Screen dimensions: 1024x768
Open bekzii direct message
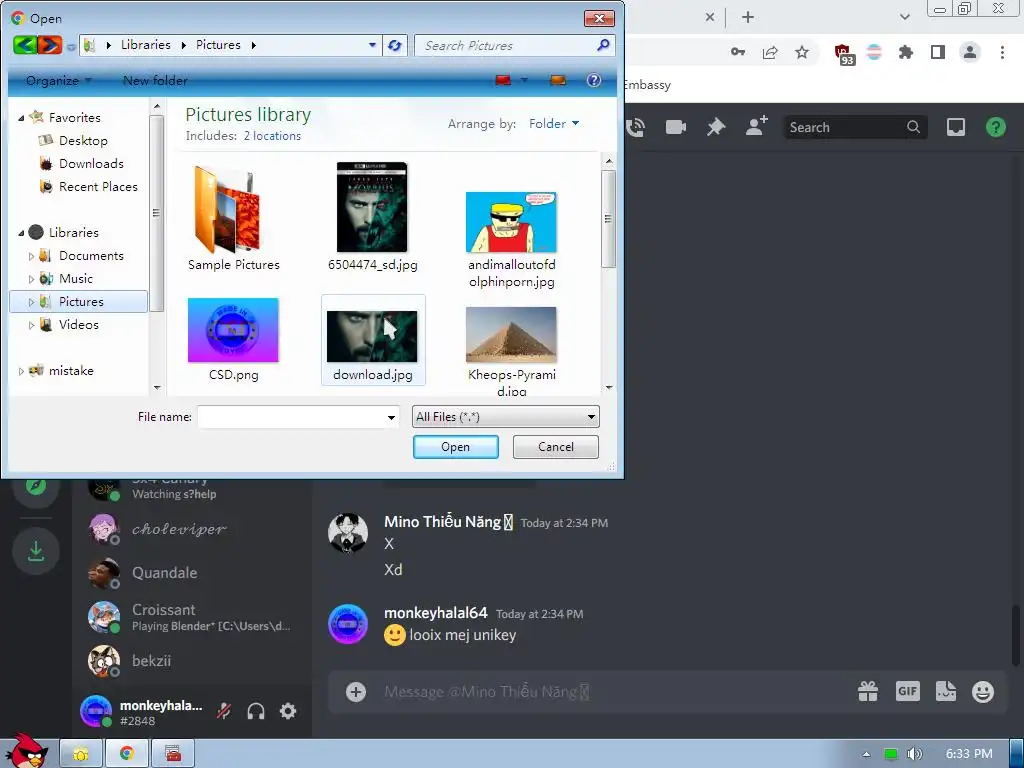(x=193, y=661)
